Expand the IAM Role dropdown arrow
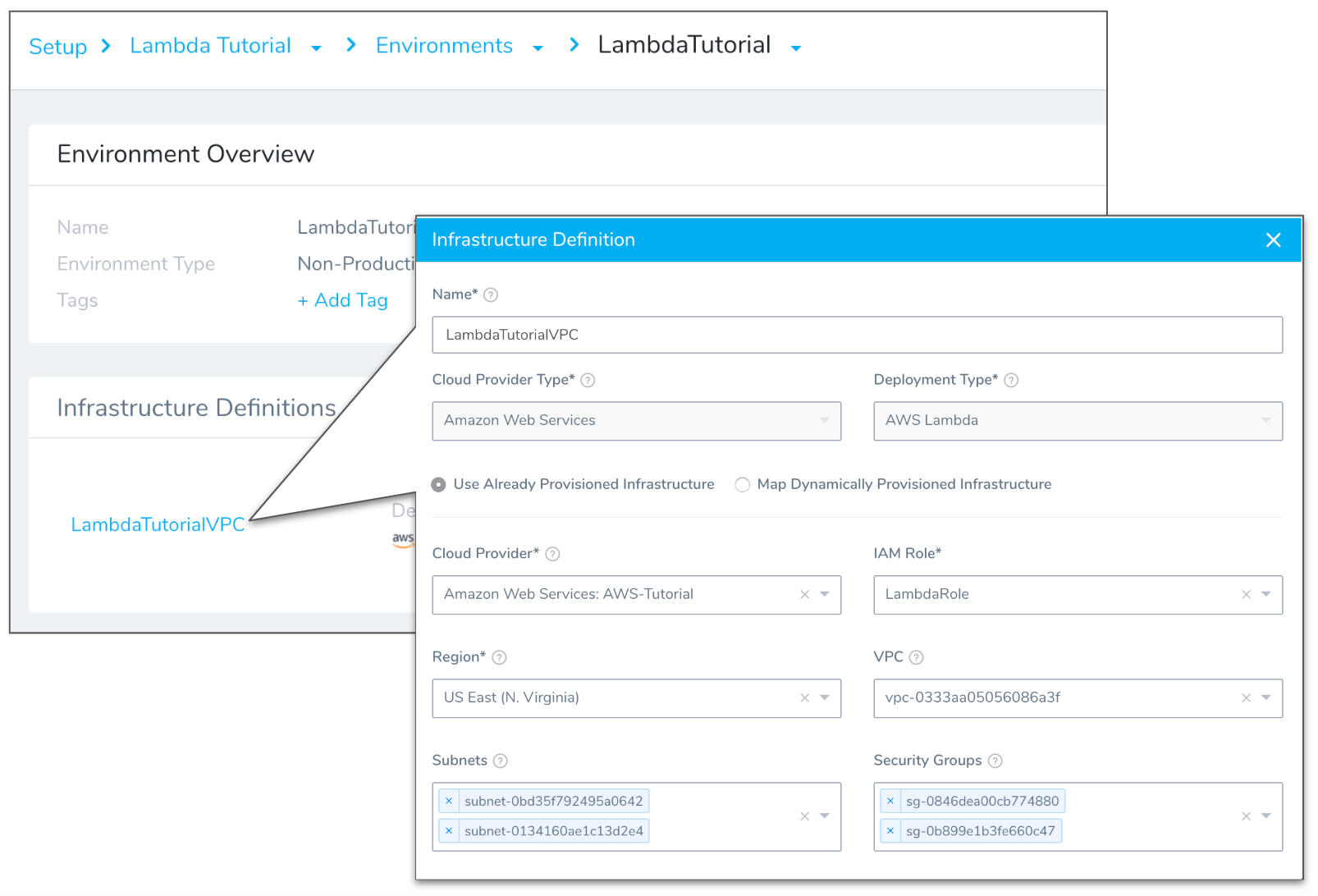Image resolution: width=1318 pixels, height=896 pixels. tap(1265, 594)
